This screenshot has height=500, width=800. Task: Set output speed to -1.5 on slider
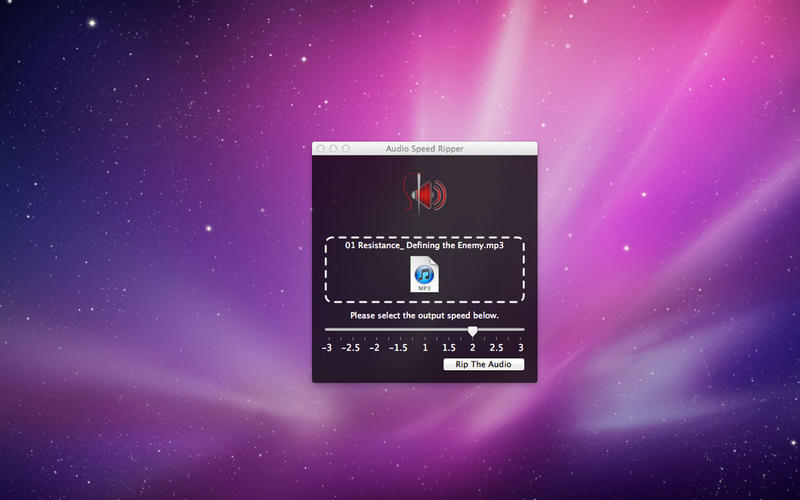coord(400,331)
